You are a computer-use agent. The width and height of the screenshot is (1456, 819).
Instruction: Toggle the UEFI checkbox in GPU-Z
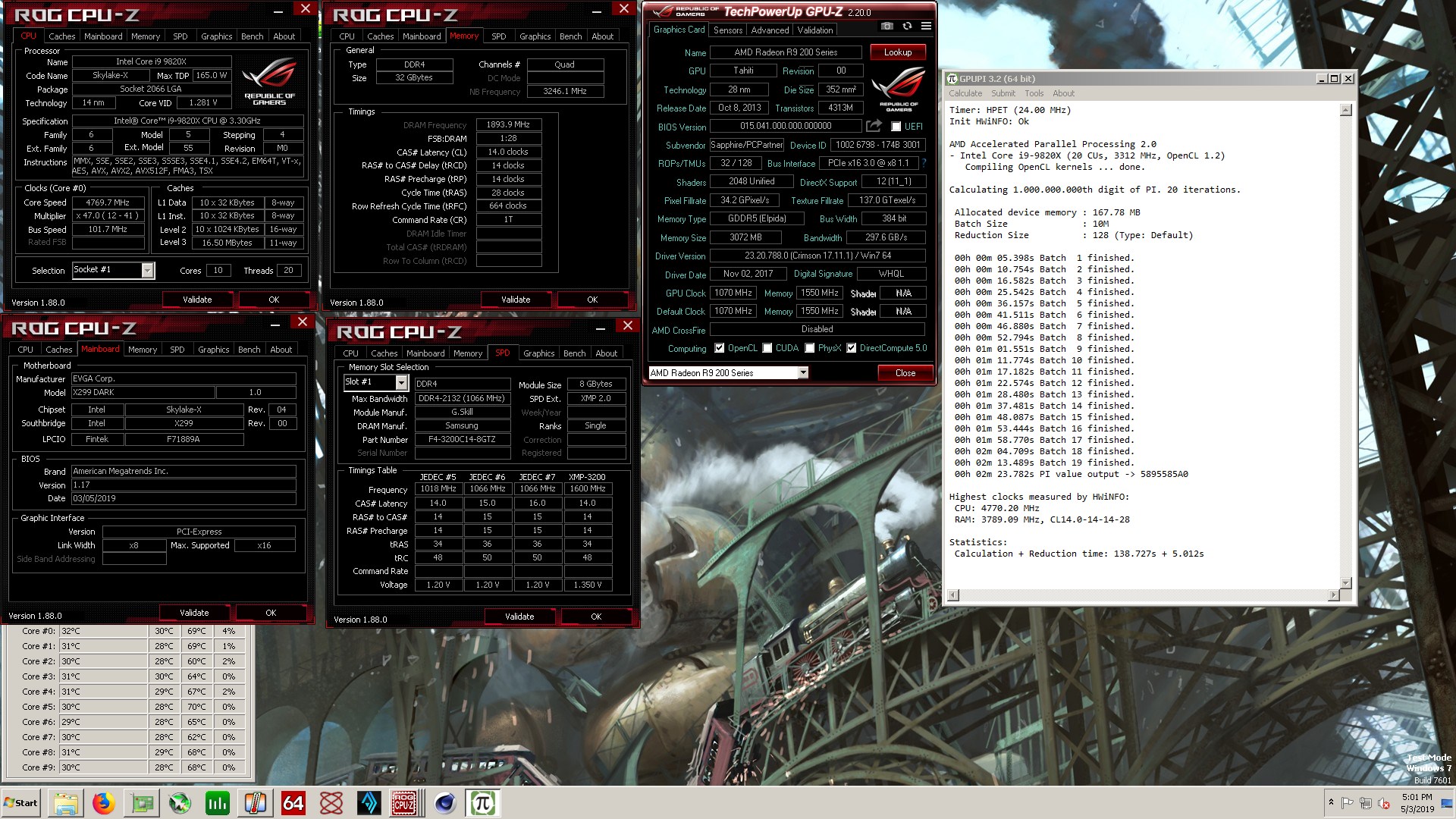(x=896, y=127)
